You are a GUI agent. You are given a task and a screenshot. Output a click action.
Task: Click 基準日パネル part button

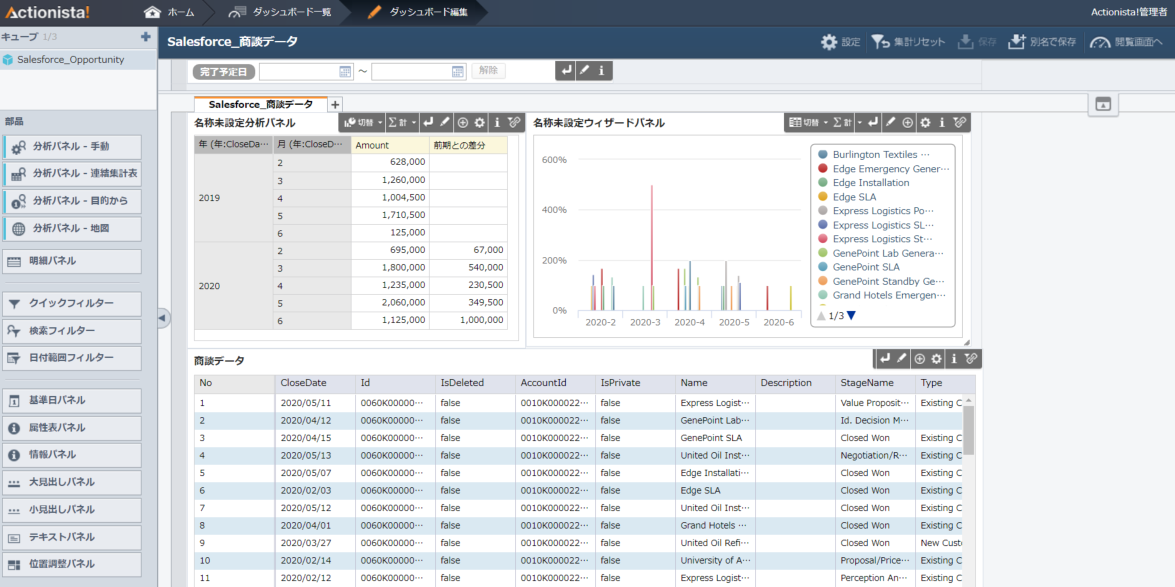point(72,400)
